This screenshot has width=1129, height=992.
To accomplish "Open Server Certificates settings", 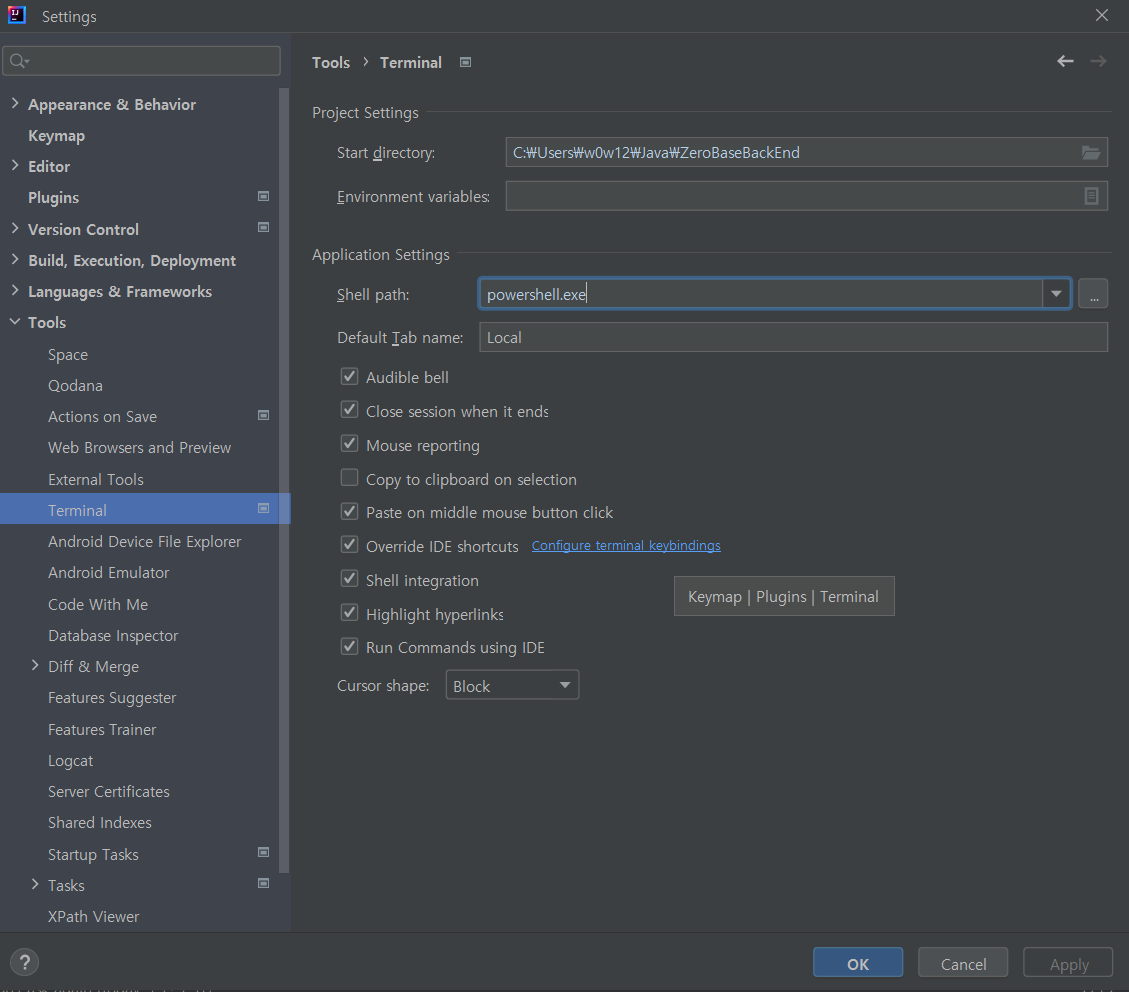I will coord(109,792).
